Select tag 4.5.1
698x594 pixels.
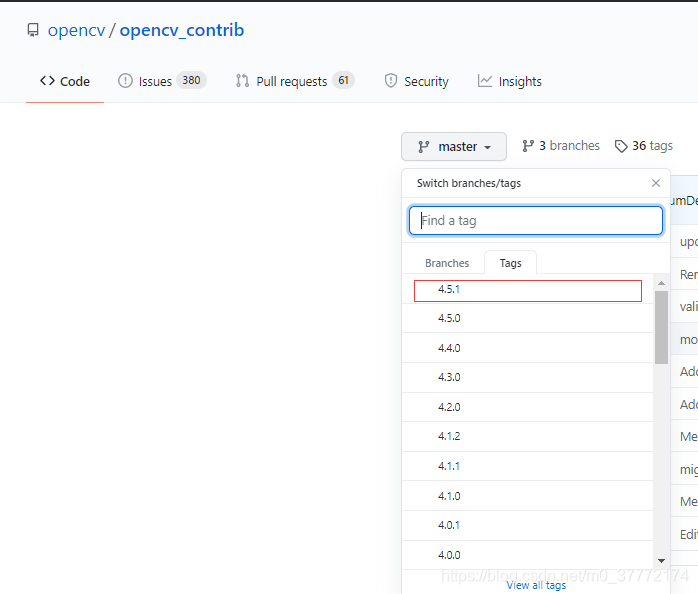[528, 289]
